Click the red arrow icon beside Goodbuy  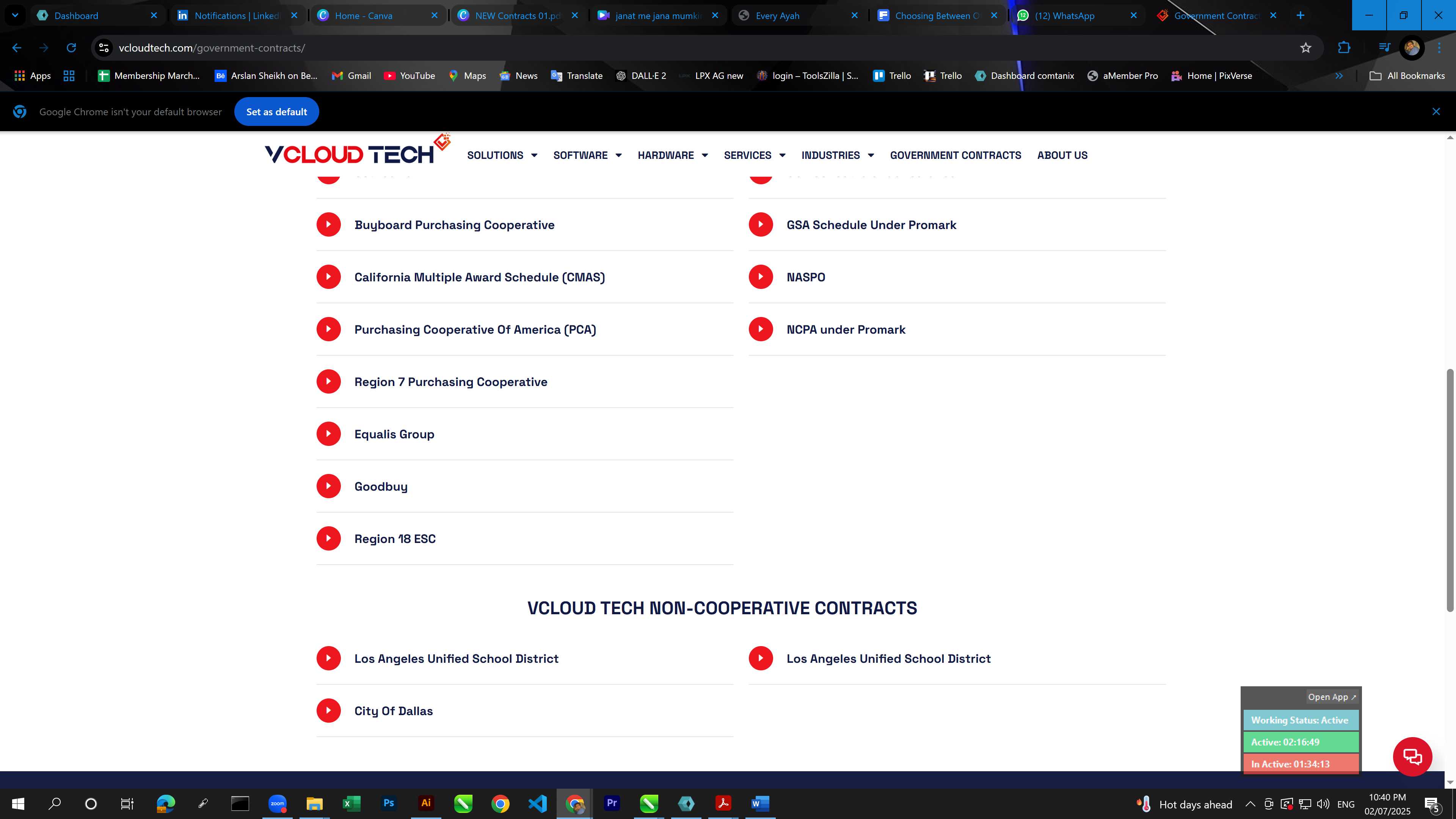point(328,486)
